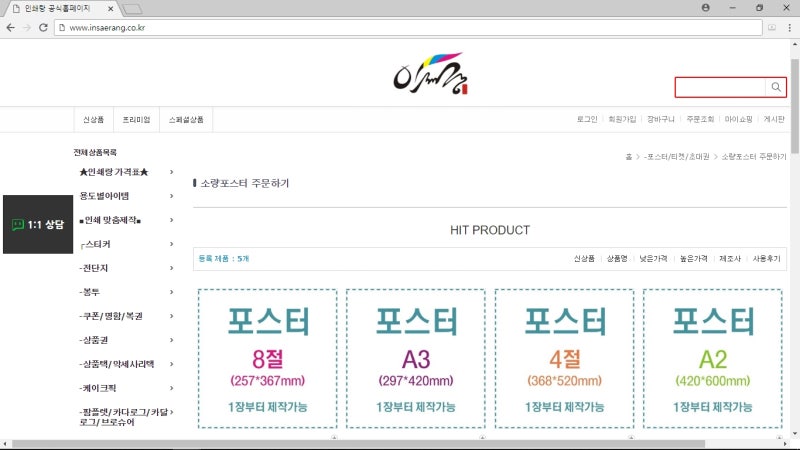Viewport: 800px width, 450px height.
Task: Click the horizontal scrollbar left arrow
Action: tap(5, 444)
